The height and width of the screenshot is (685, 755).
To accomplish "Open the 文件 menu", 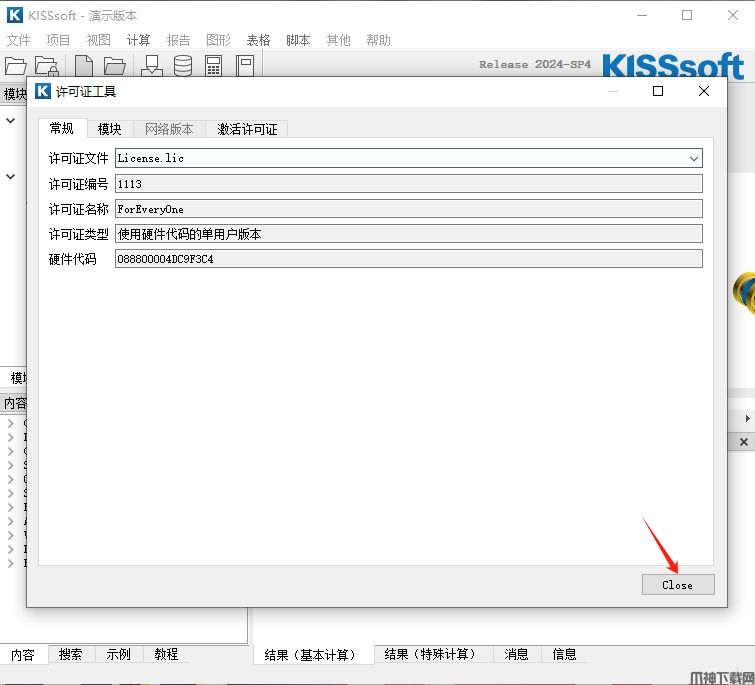I will (18, 40).
